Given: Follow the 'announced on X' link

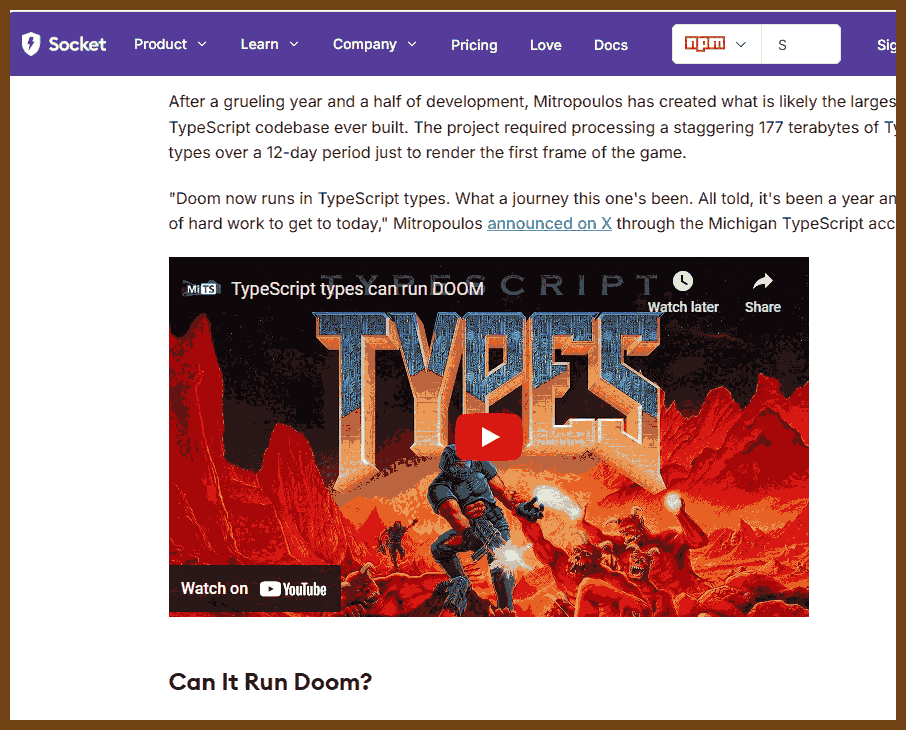Looking at the screenshot, I should coord(549,224).
